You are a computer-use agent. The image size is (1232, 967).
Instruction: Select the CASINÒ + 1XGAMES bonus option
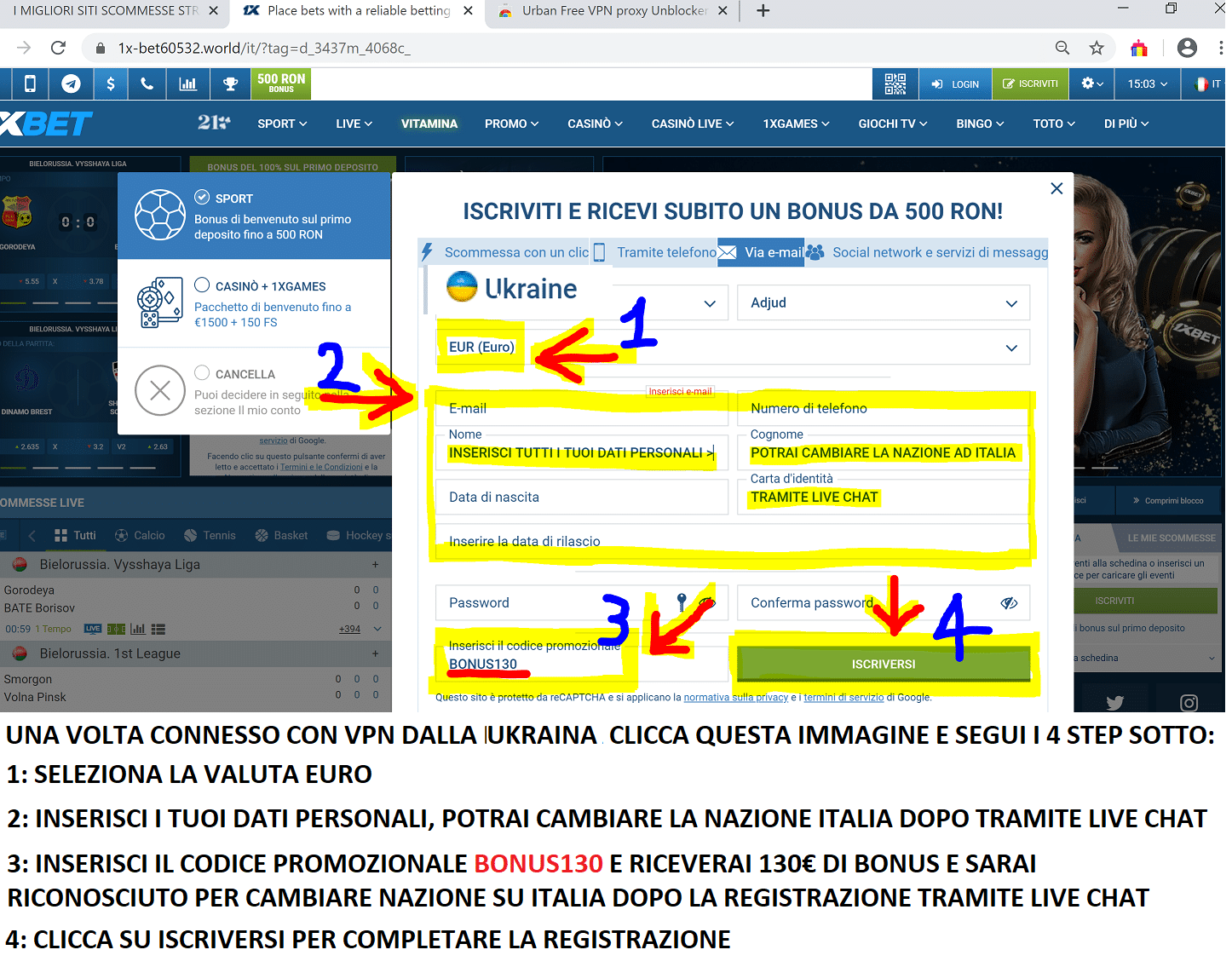tap(202, 285)
